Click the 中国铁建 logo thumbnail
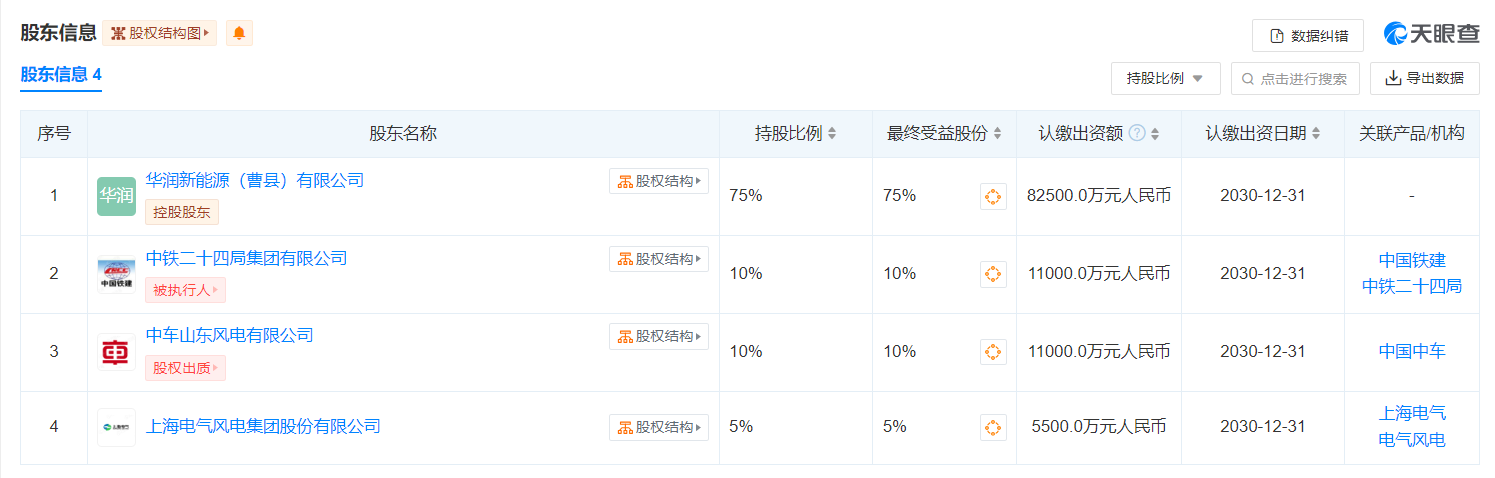Screen dimensions: 1495x478 pyautogui.click(x=116, y=274)
